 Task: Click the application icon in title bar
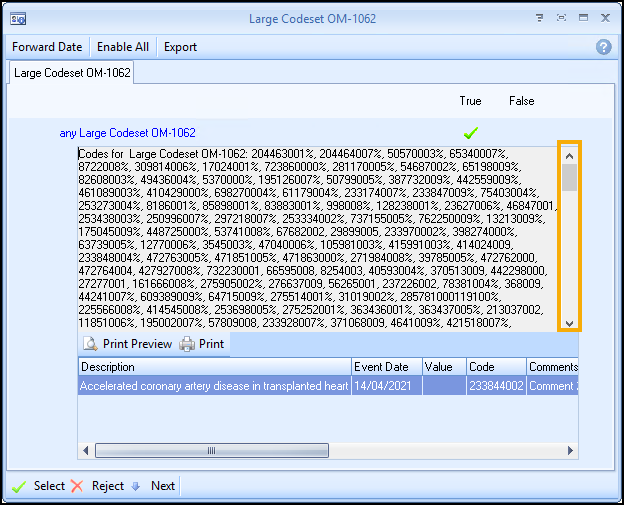tap(19, 18)
